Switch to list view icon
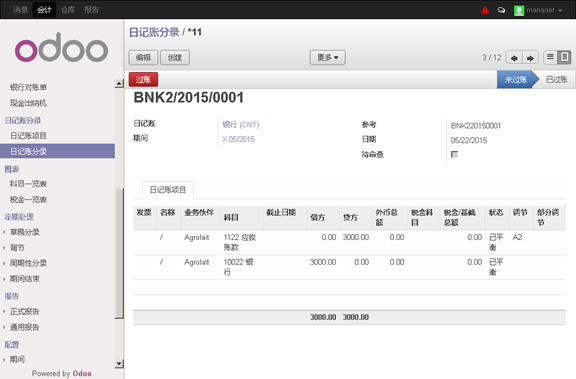Image resolution: width=576 pixels, height=379 pixels. coord(550,57)
